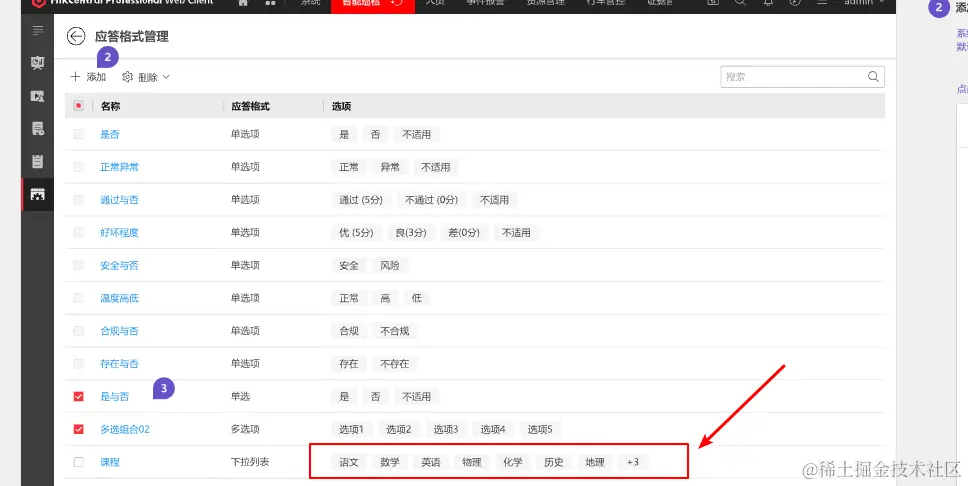Screen dimensions: 968x486
Task: Open the document search sidebar icon
Action: click(x=38, y=128)
